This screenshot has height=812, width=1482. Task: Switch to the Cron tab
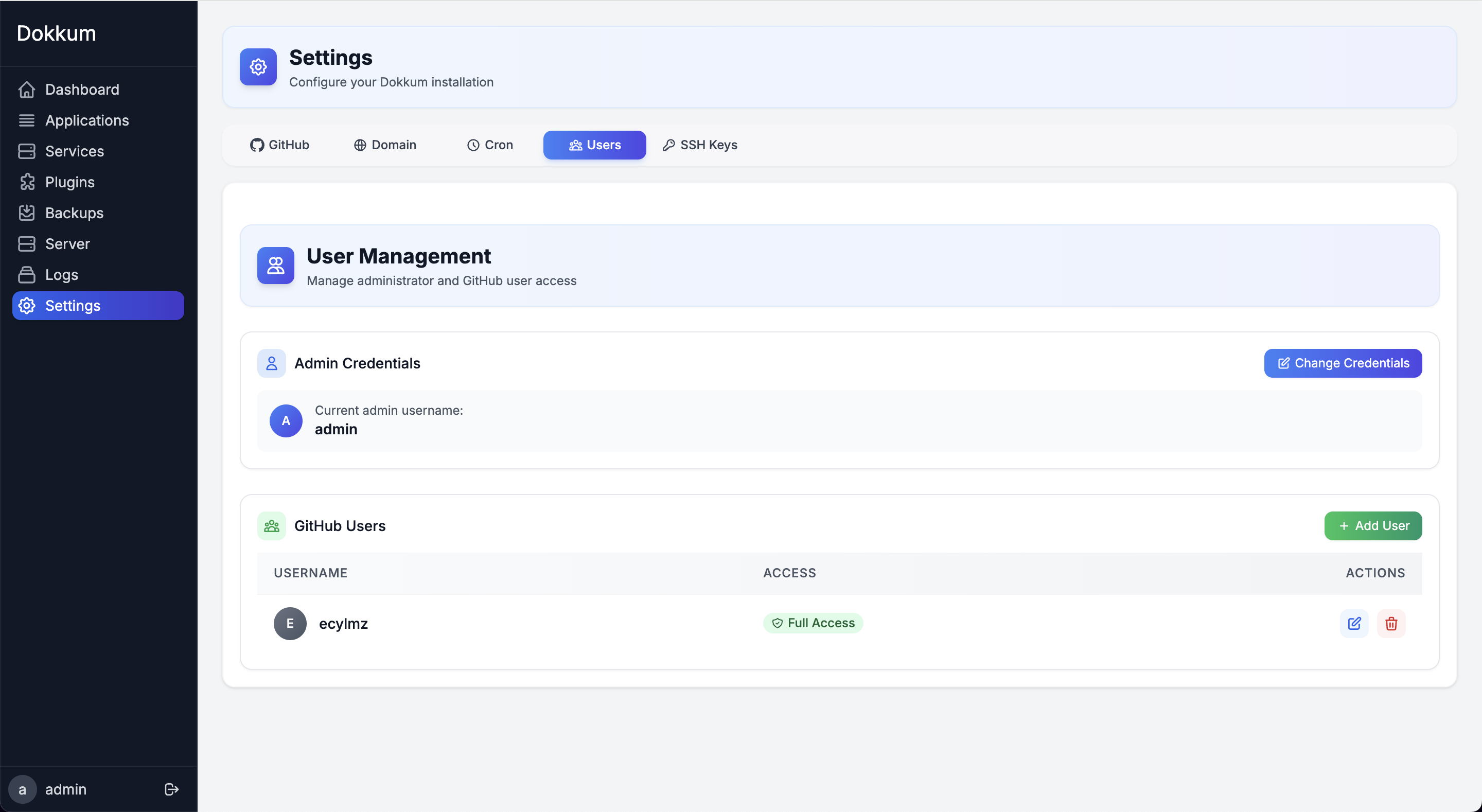tap(489, 145)
